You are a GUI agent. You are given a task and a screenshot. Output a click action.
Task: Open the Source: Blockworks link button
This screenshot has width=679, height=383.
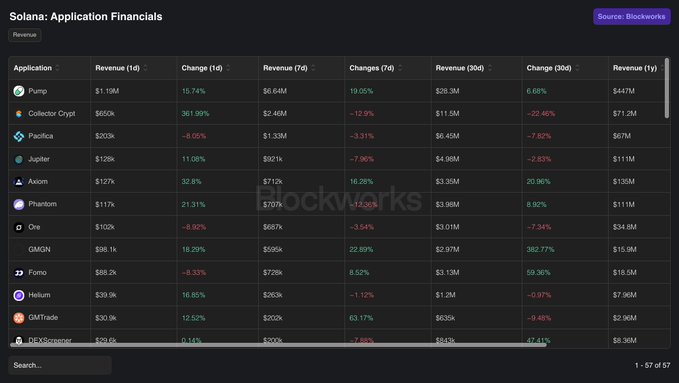pyautogui.click(x=631, y=16)
